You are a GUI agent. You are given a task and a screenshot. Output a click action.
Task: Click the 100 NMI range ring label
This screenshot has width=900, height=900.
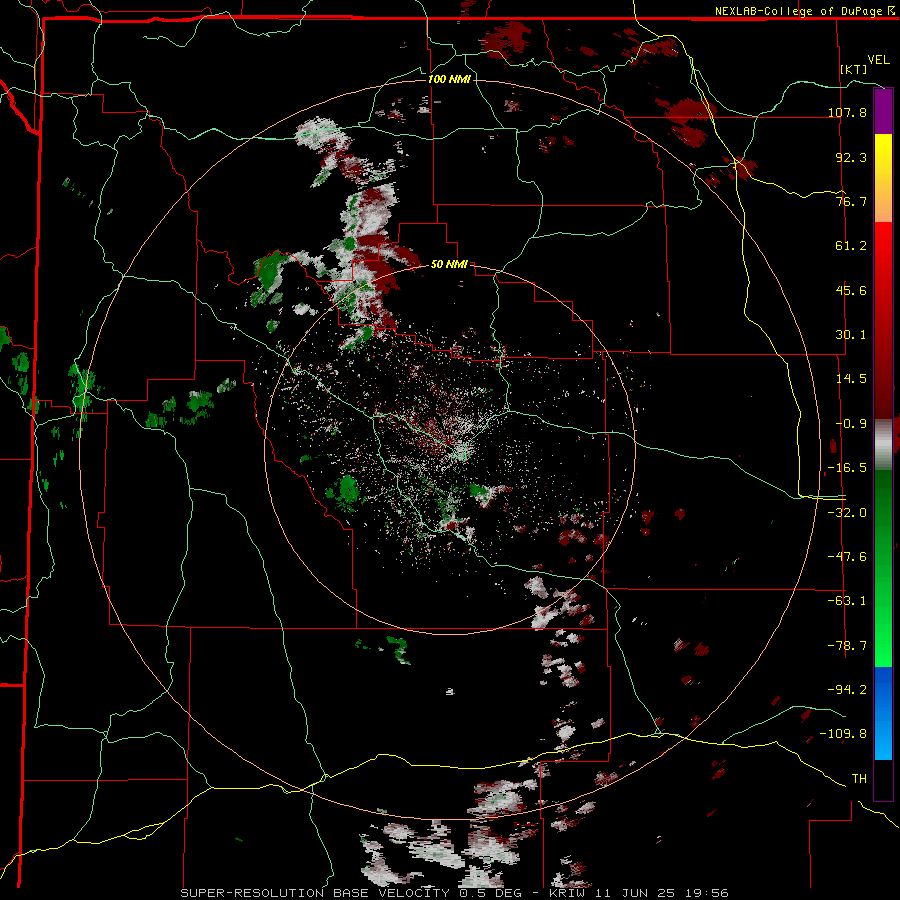[449, 79]
